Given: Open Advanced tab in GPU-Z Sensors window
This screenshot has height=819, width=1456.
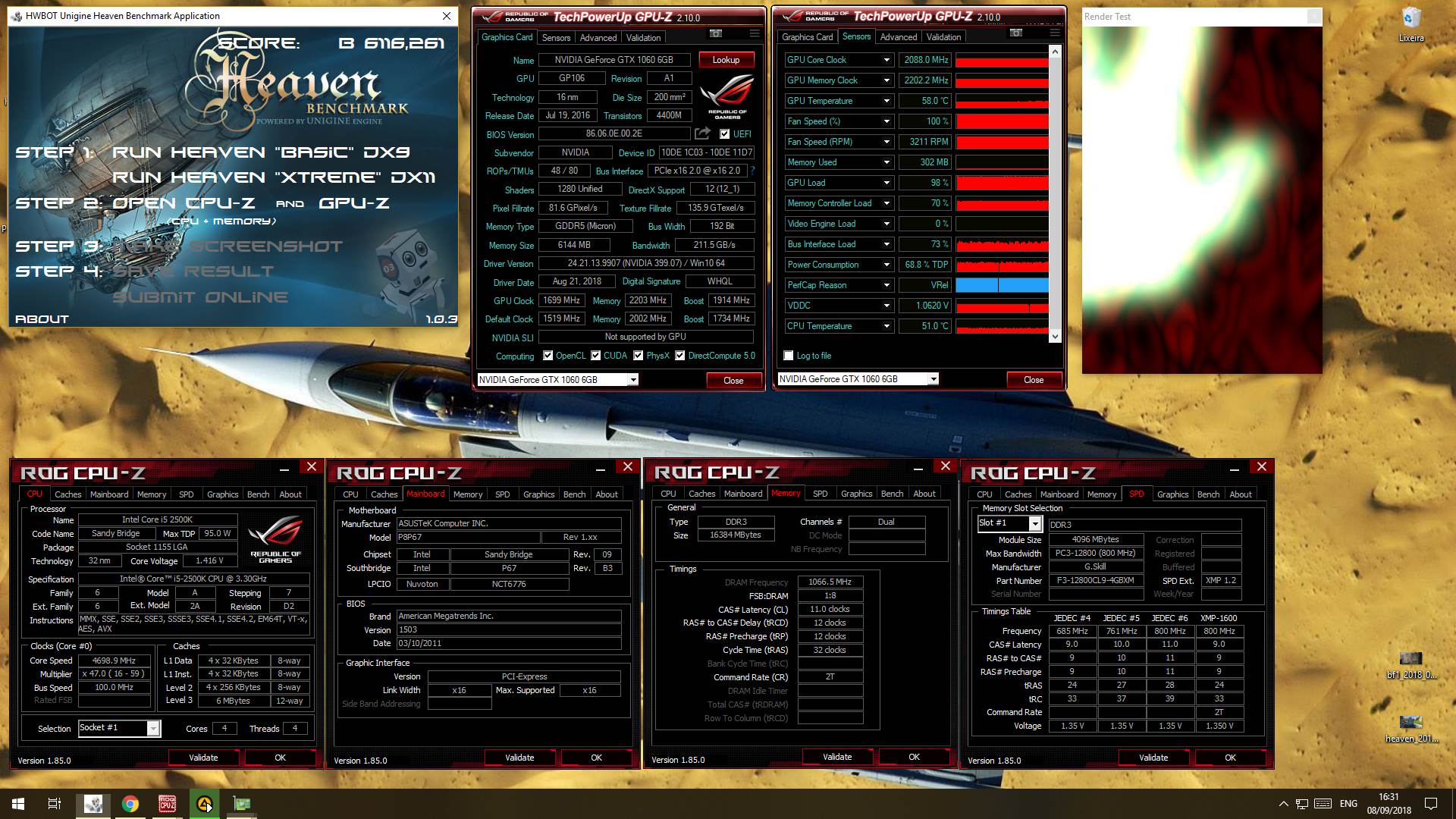Looking at the screenshot, I should tap(899, 37).
